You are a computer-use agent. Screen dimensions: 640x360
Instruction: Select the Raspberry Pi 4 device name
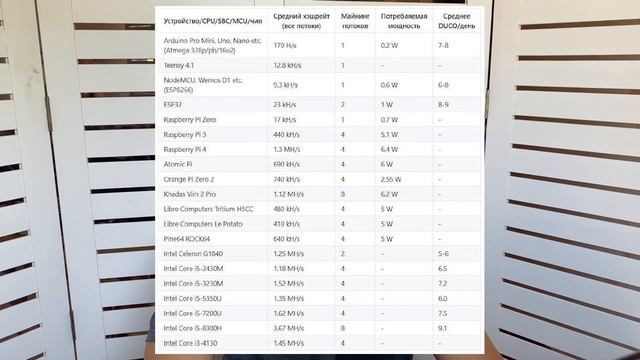tap(185, 149)
